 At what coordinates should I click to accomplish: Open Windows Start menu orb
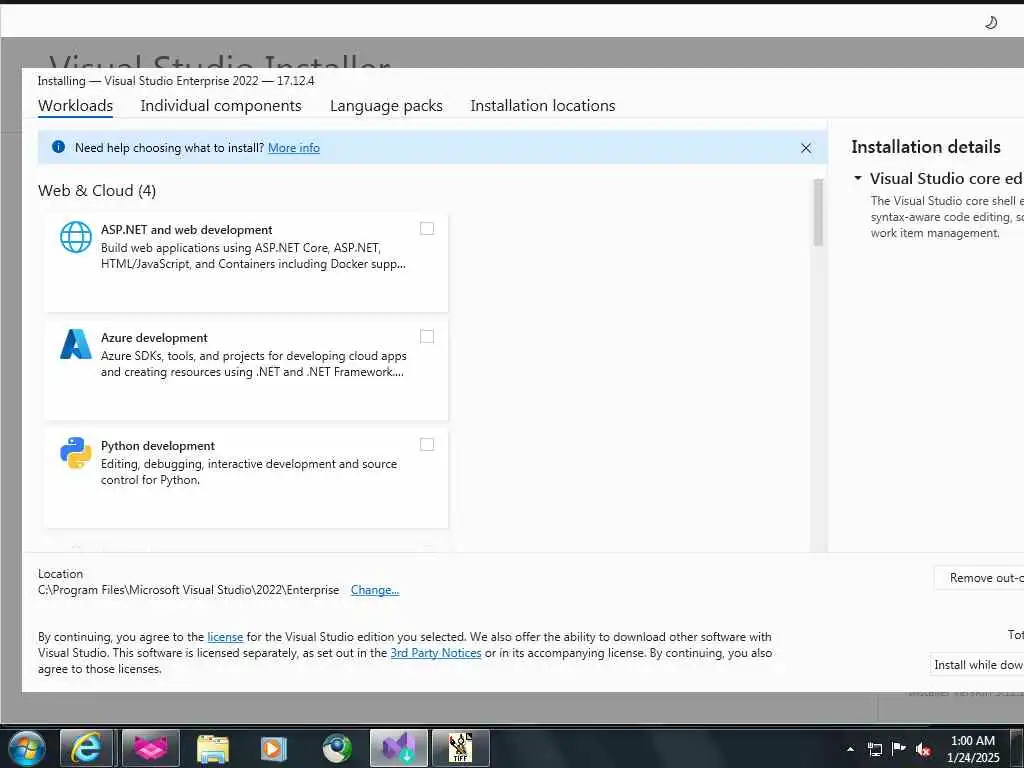(x=27, y=748)
